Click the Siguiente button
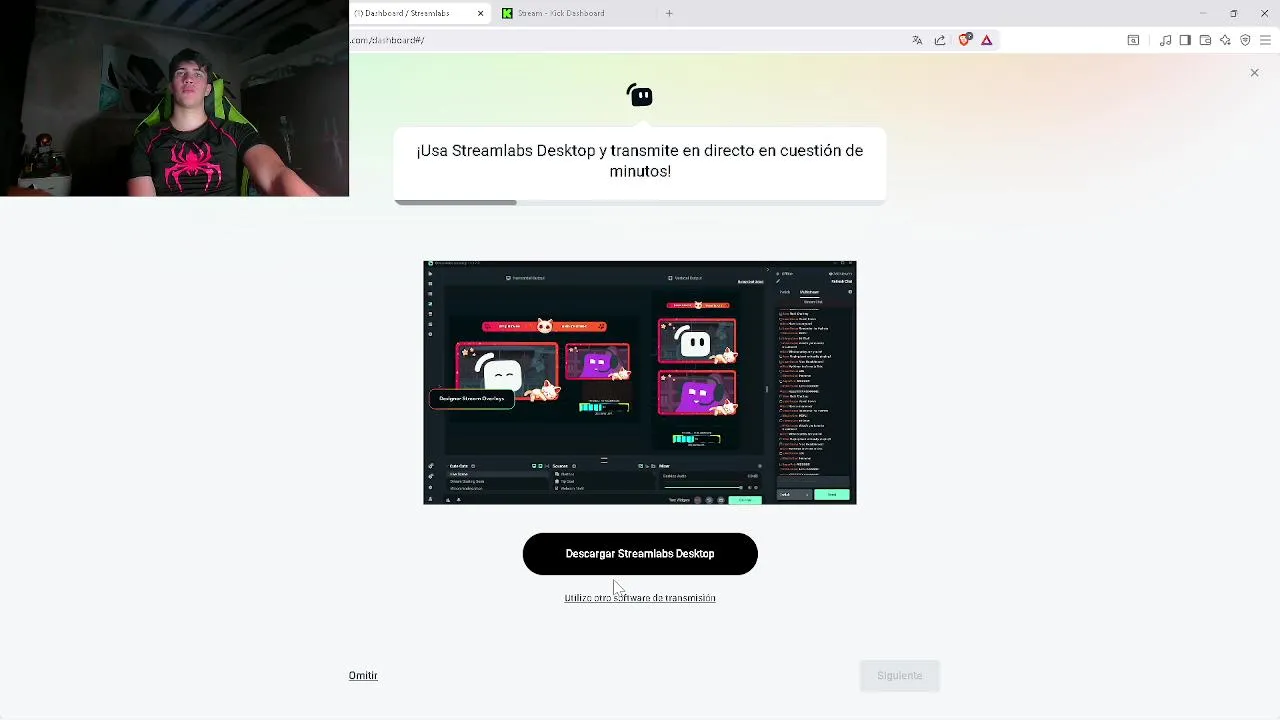 [900, 676]
